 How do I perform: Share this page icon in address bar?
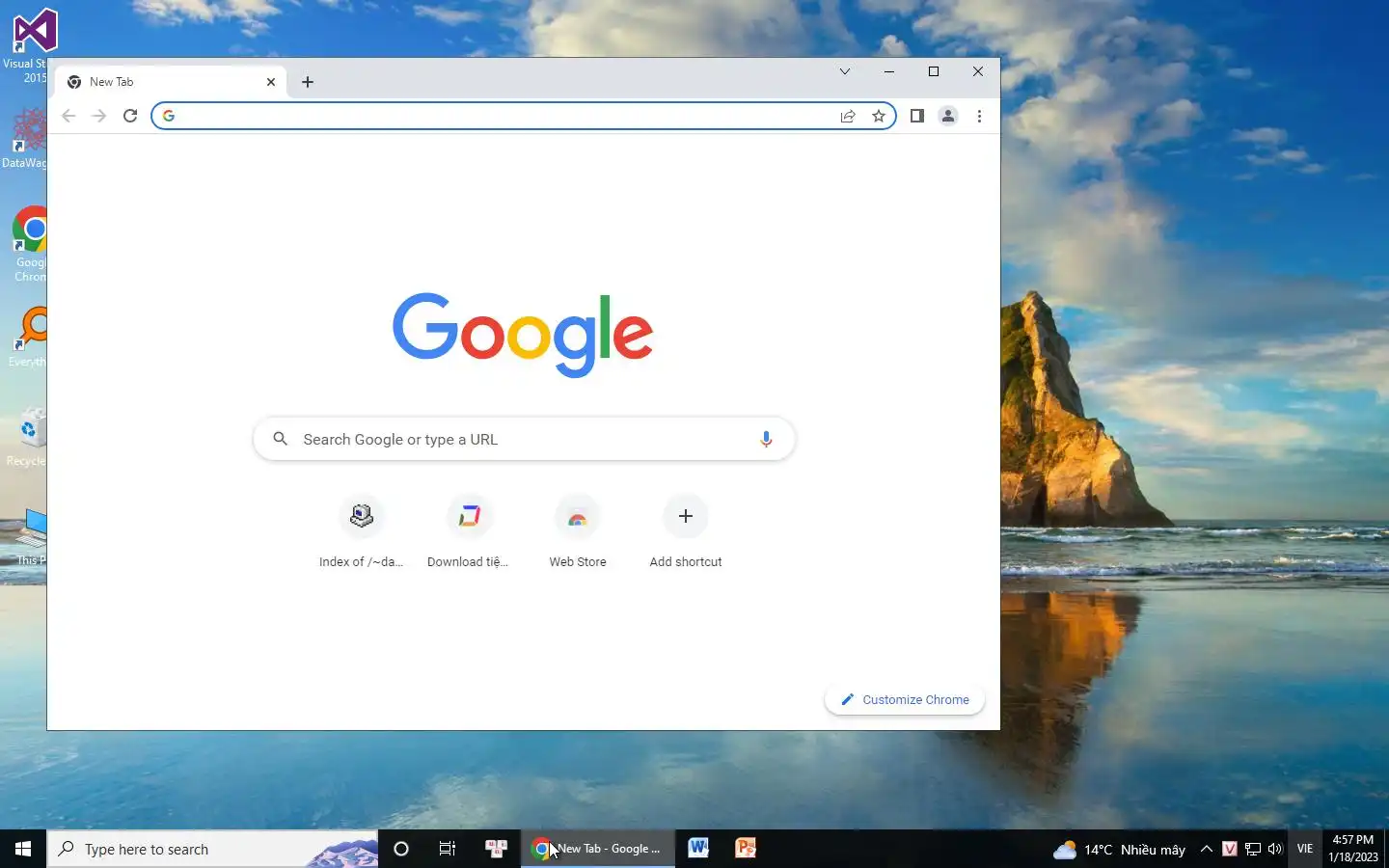pos(848,116)
